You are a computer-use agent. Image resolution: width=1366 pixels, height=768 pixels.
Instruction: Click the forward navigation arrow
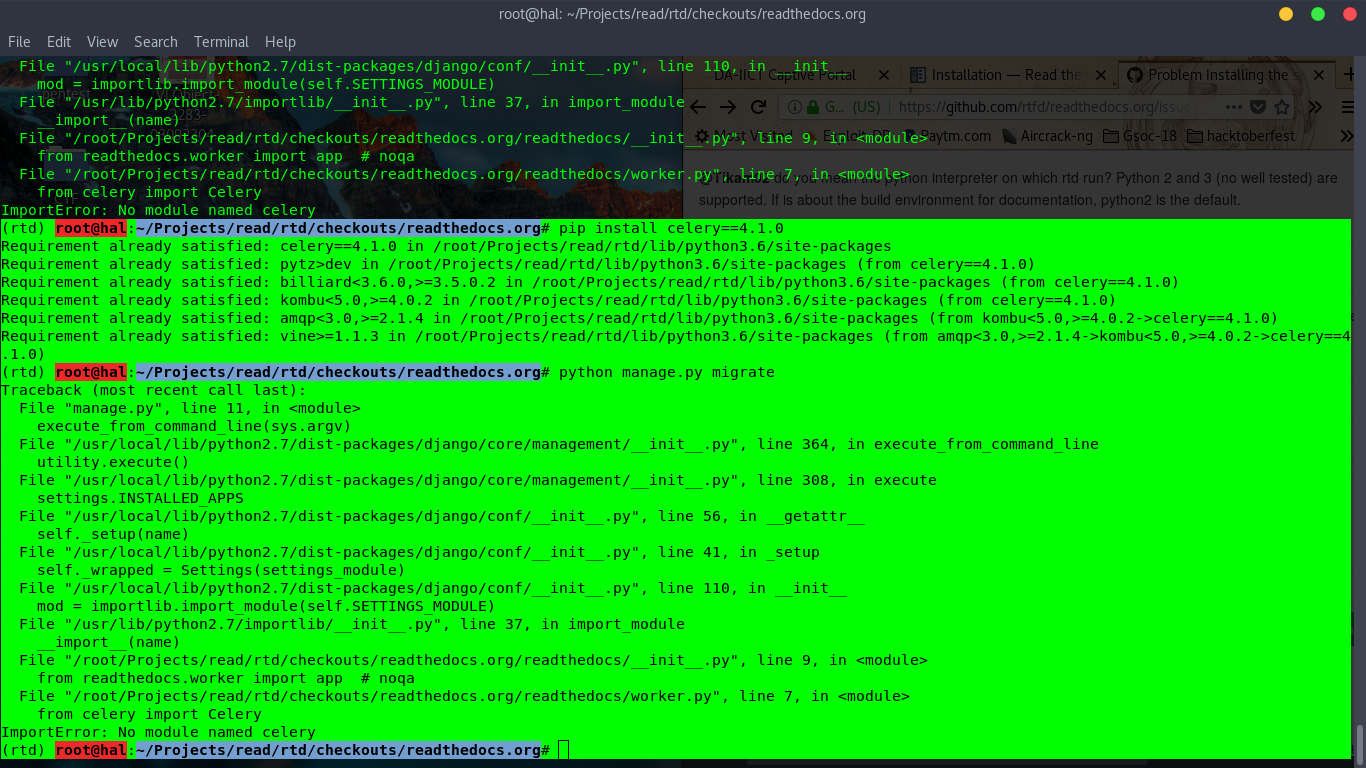(728, 107)
